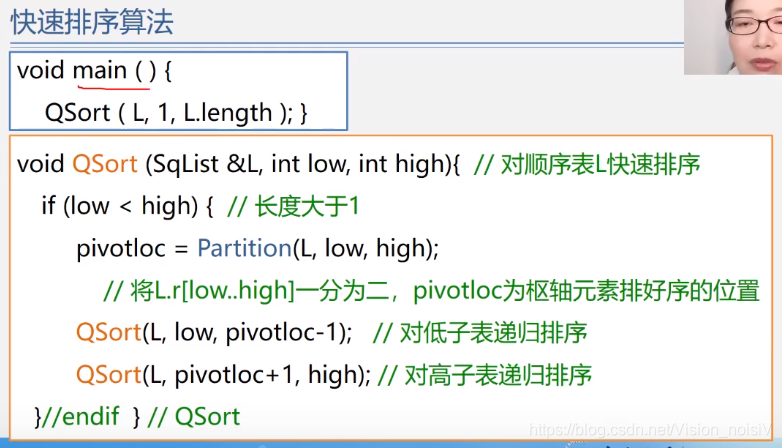Click the slide title "快速排序算法"

coord(92,22)
